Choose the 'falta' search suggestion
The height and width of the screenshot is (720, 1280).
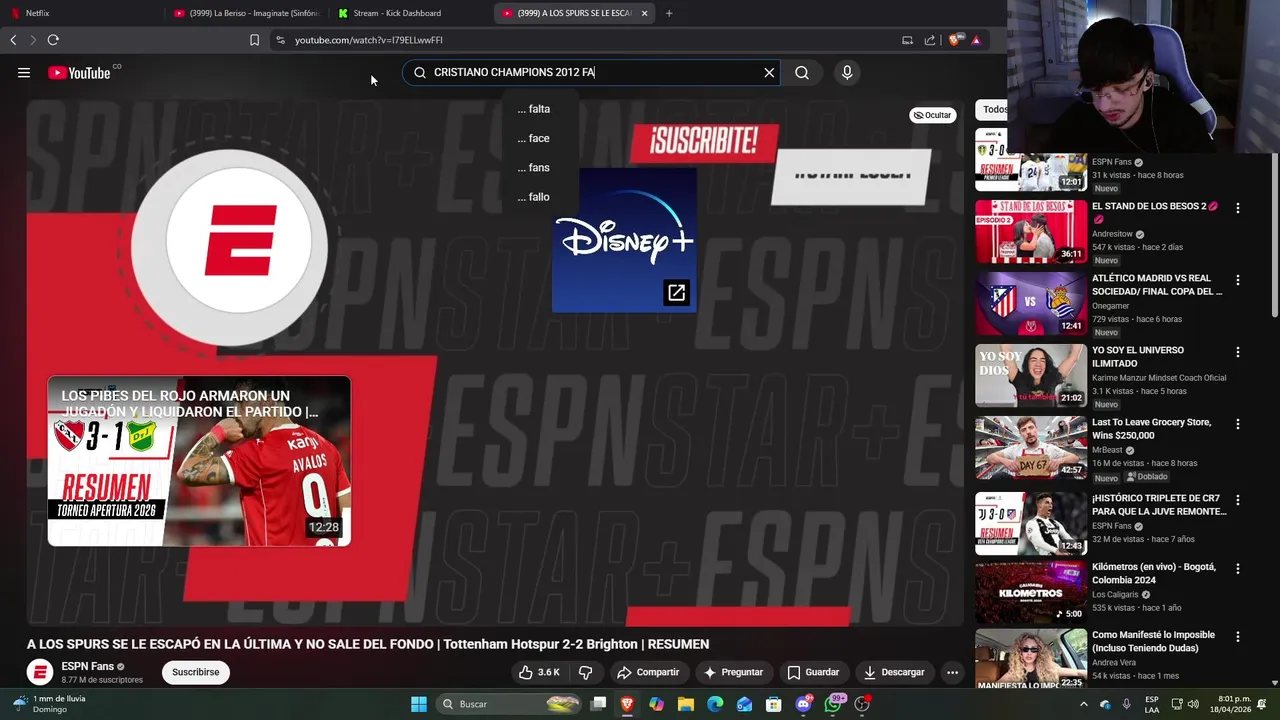click(534, 109)
